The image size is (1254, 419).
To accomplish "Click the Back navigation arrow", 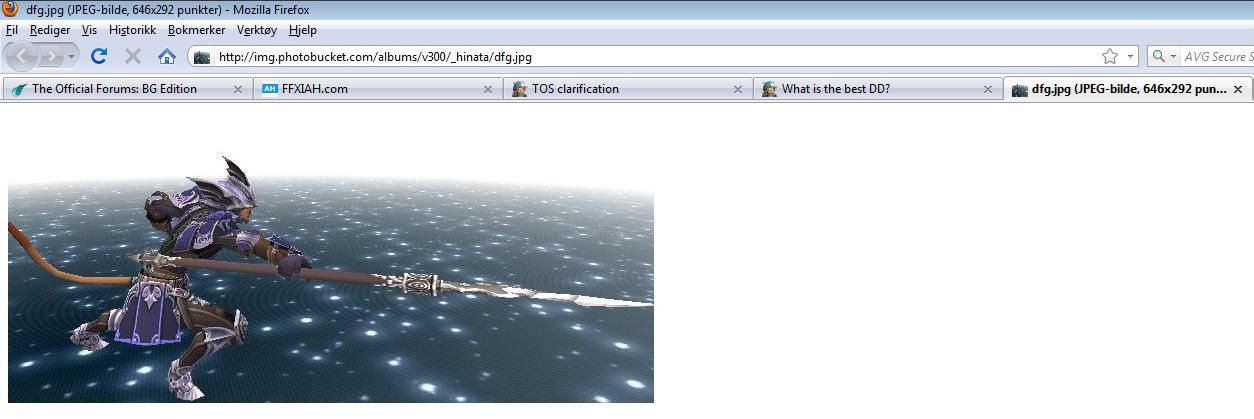I will pyautogui.click(x=22, y=56).
